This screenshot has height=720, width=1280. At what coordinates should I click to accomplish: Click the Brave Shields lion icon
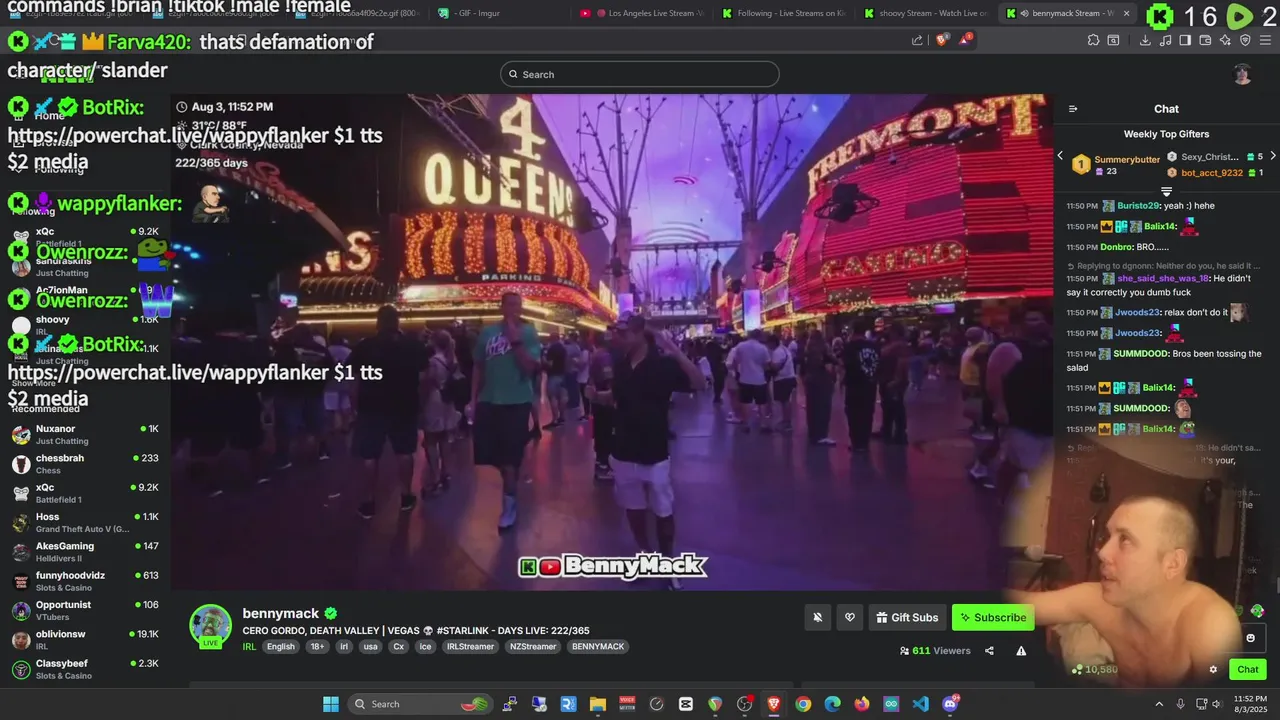click(941, 40)
